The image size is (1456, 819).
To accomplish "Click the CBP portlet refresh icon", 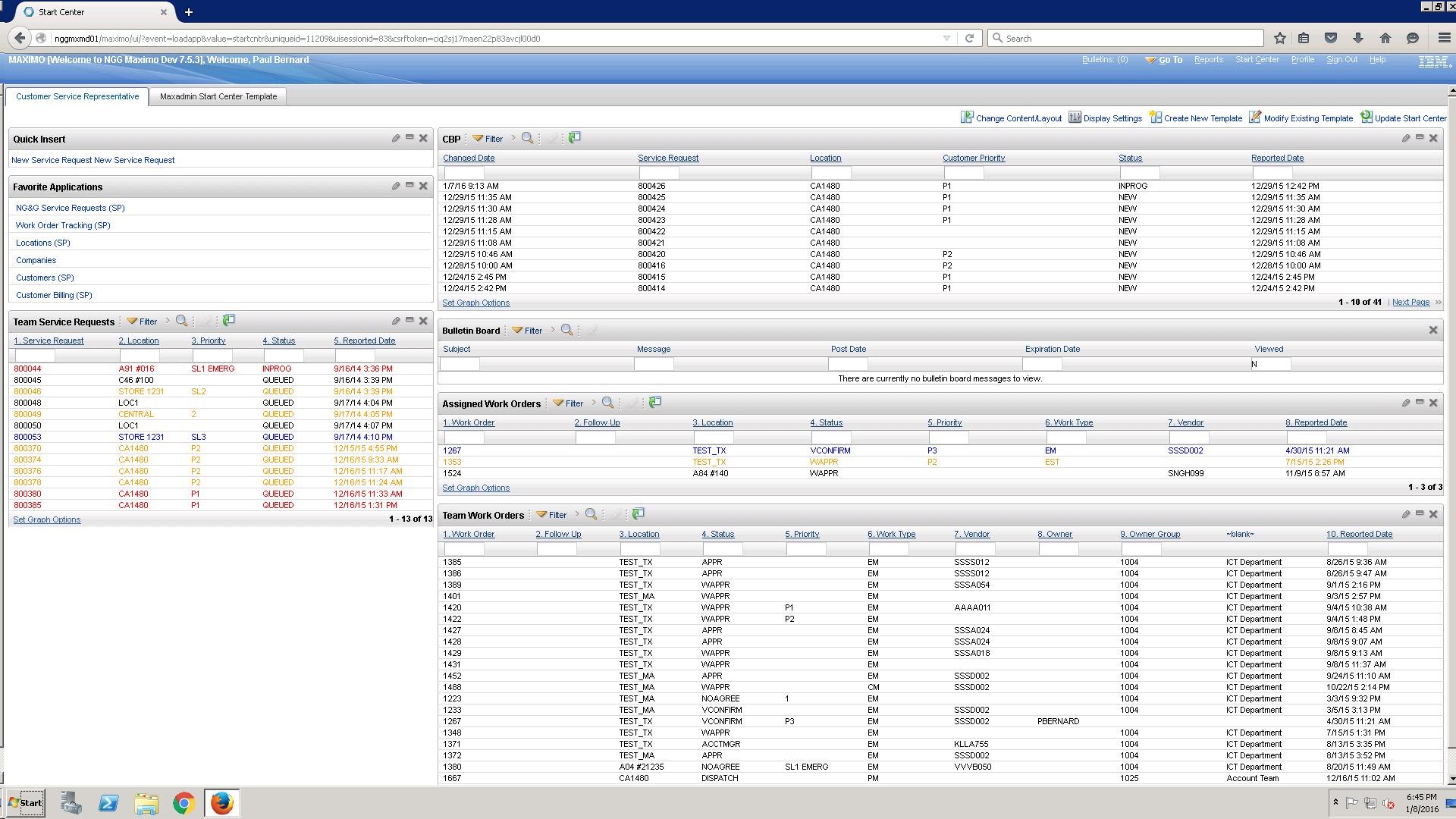I will 575,137.
